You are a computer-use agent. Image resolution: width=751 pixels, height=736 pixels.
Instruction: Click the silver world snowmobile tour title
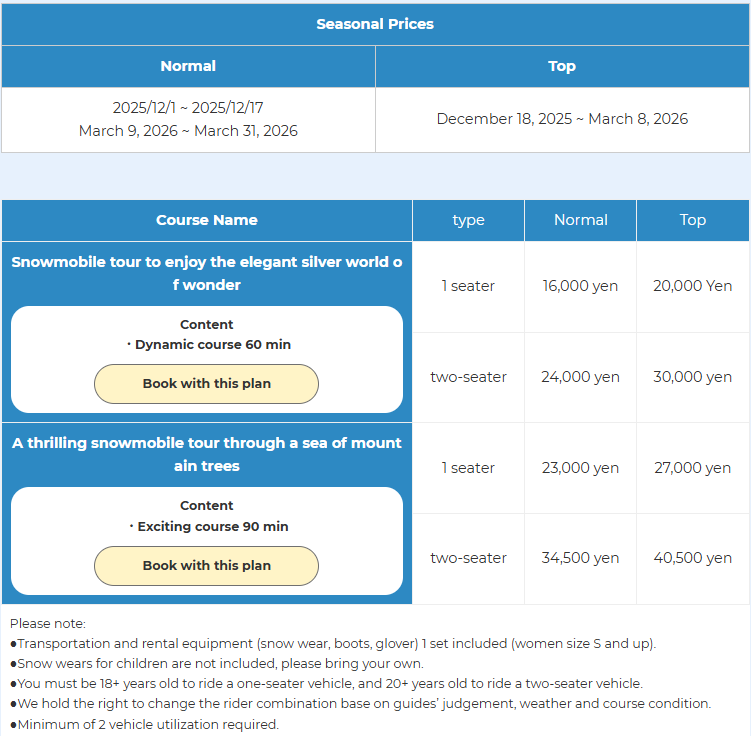[x=207, y=274]
